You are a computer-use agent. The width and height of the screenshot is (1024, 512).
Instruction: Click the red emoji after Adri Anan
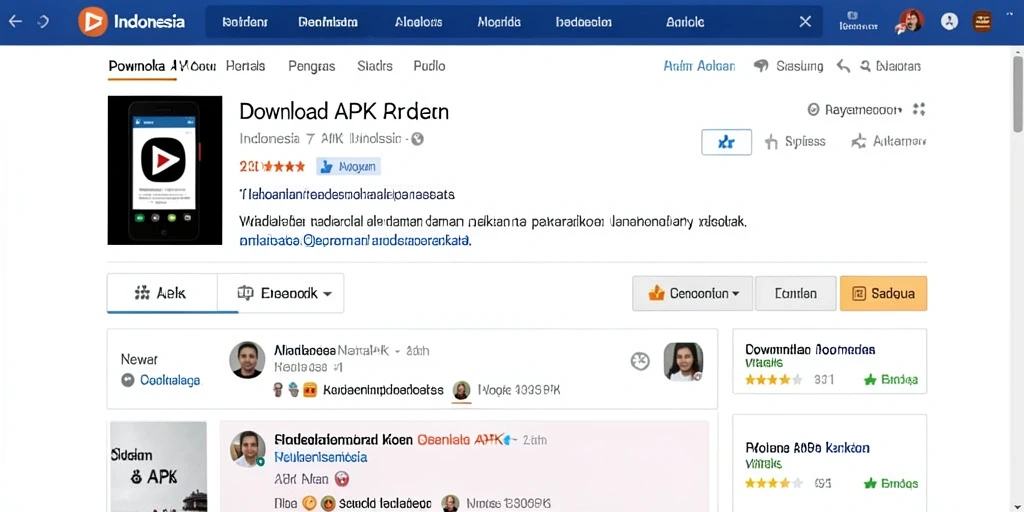(x=342, y=479)
